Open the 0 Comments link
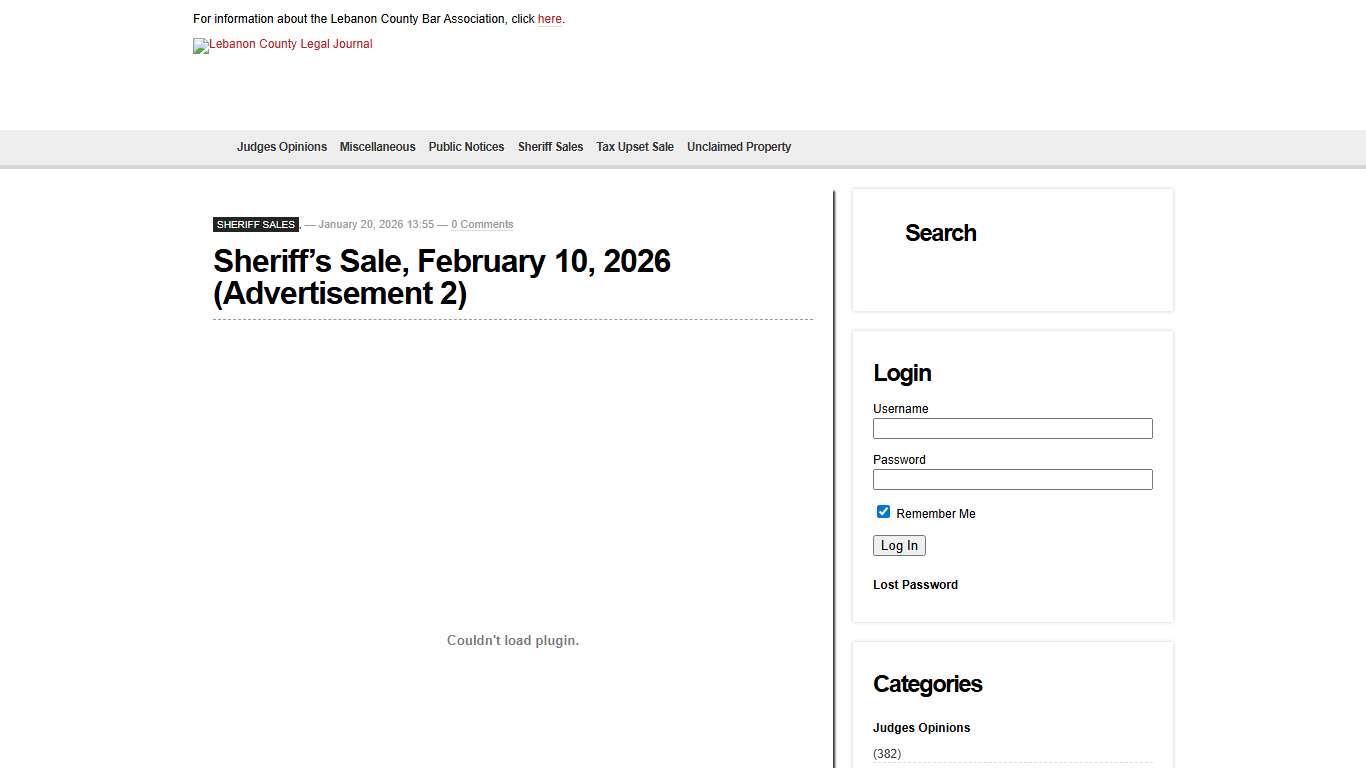 point(482,225)
